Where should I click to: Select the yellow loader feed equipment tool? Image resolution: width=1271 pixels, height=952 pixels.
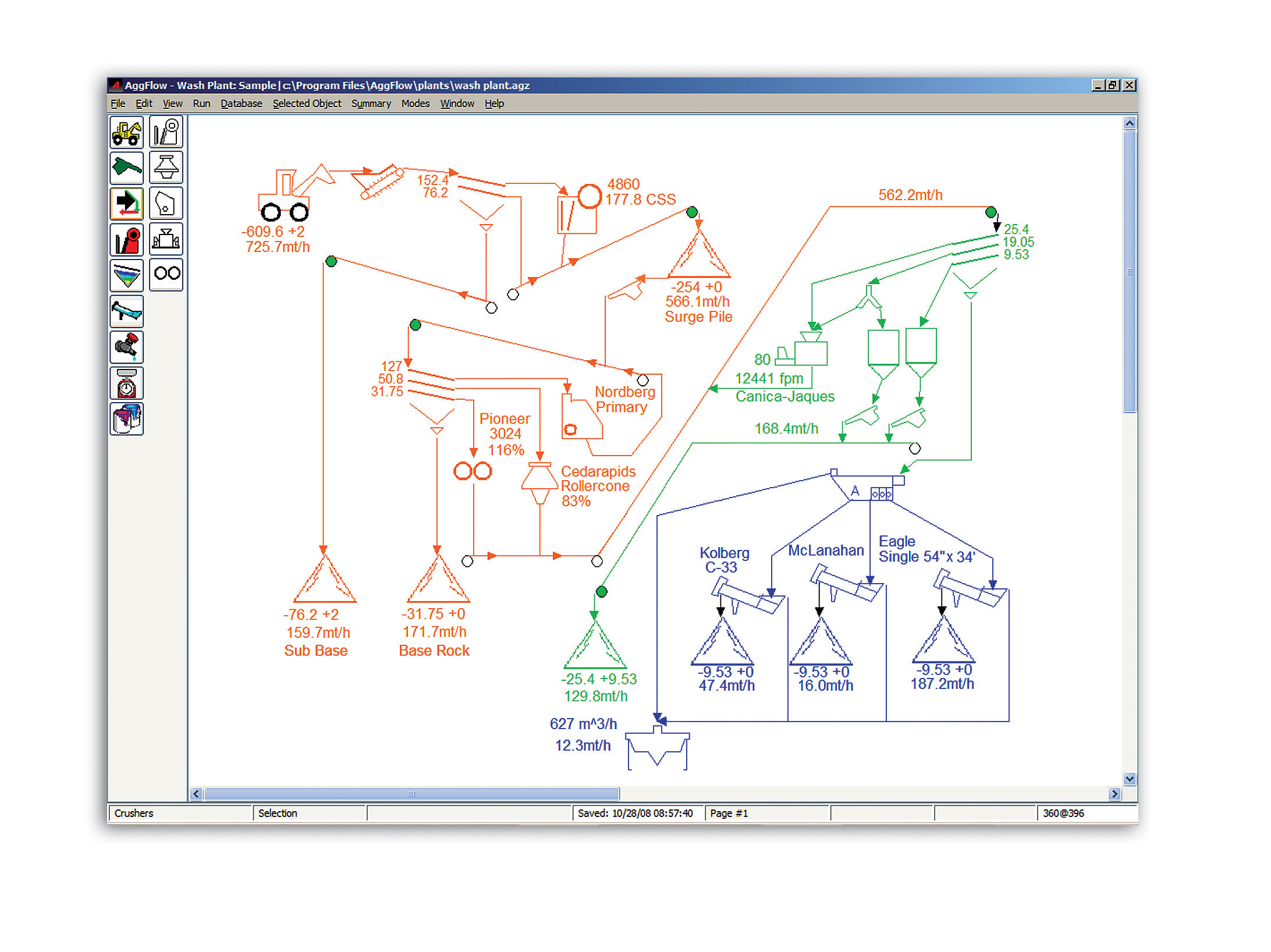127,132
